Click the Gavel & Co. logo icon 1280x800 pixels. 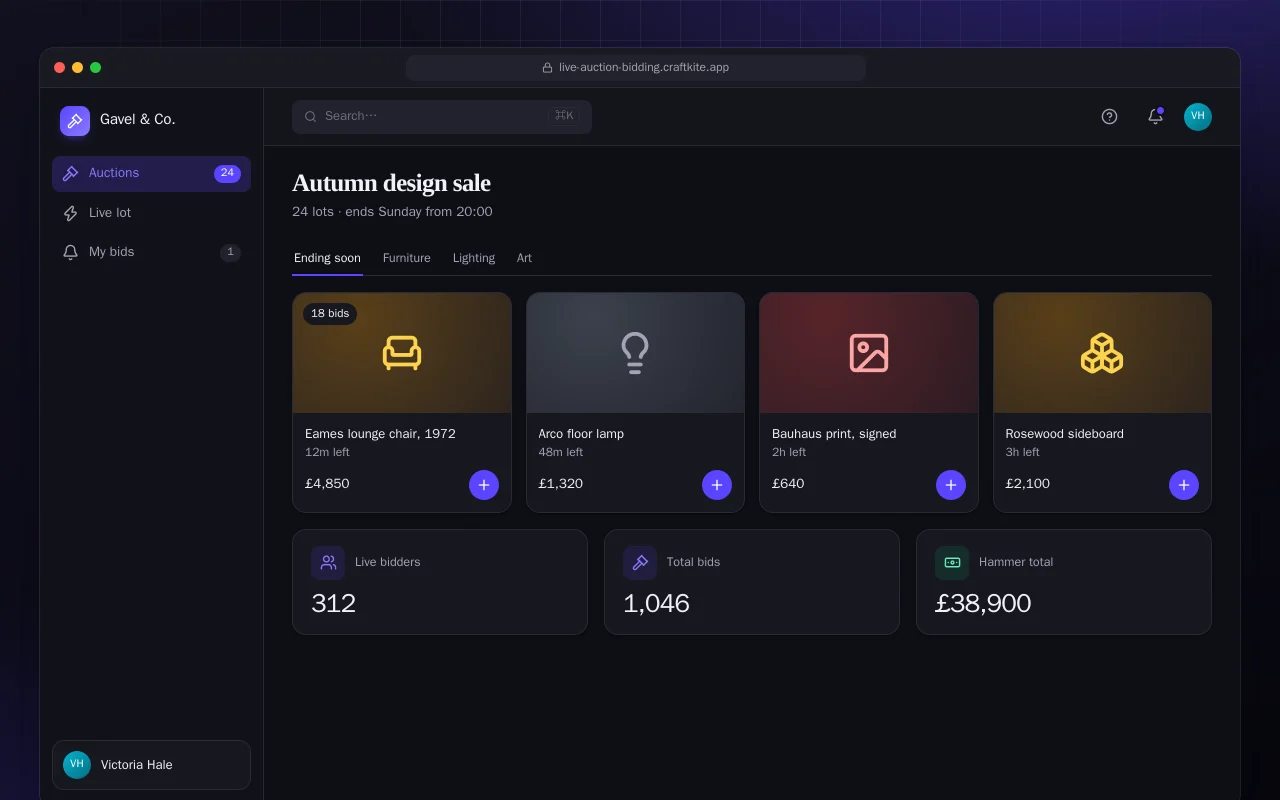click(x=75, y=121)
